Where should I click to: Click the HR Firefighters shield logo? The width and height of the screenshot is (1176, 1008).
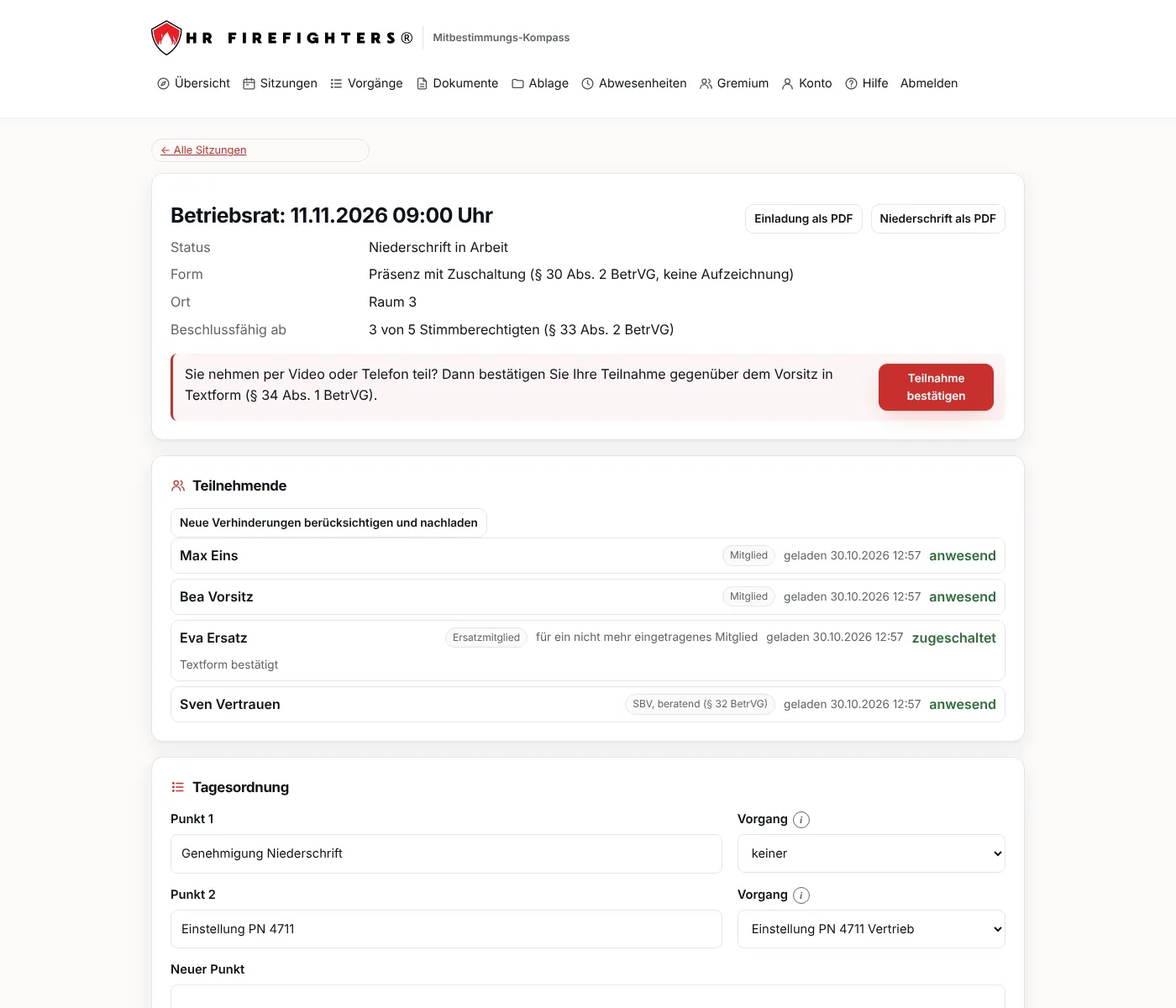166,38
